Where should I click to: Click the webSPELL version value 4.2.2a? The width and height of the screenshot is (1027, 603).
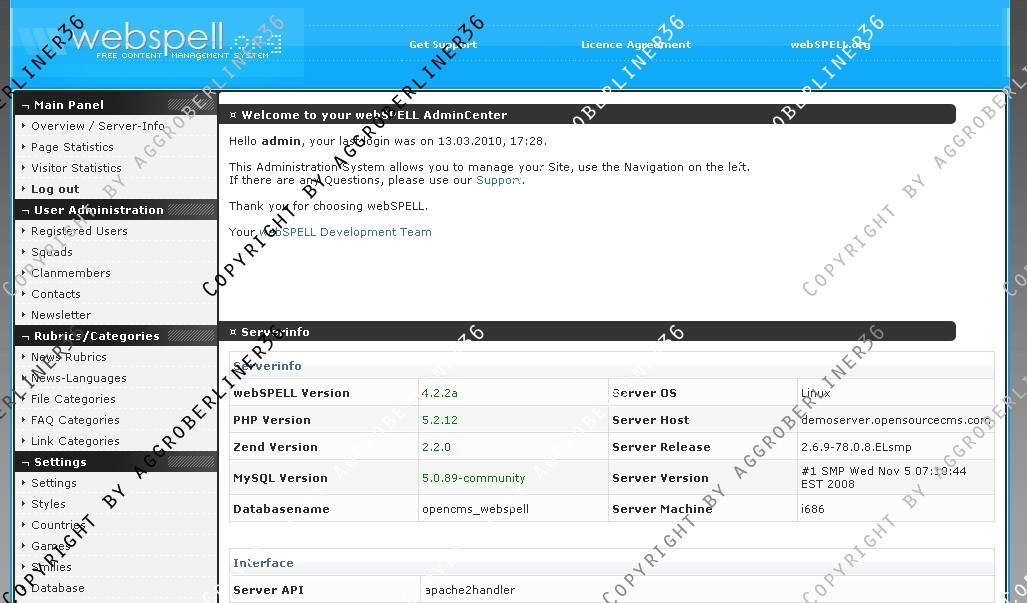(439, 393)
